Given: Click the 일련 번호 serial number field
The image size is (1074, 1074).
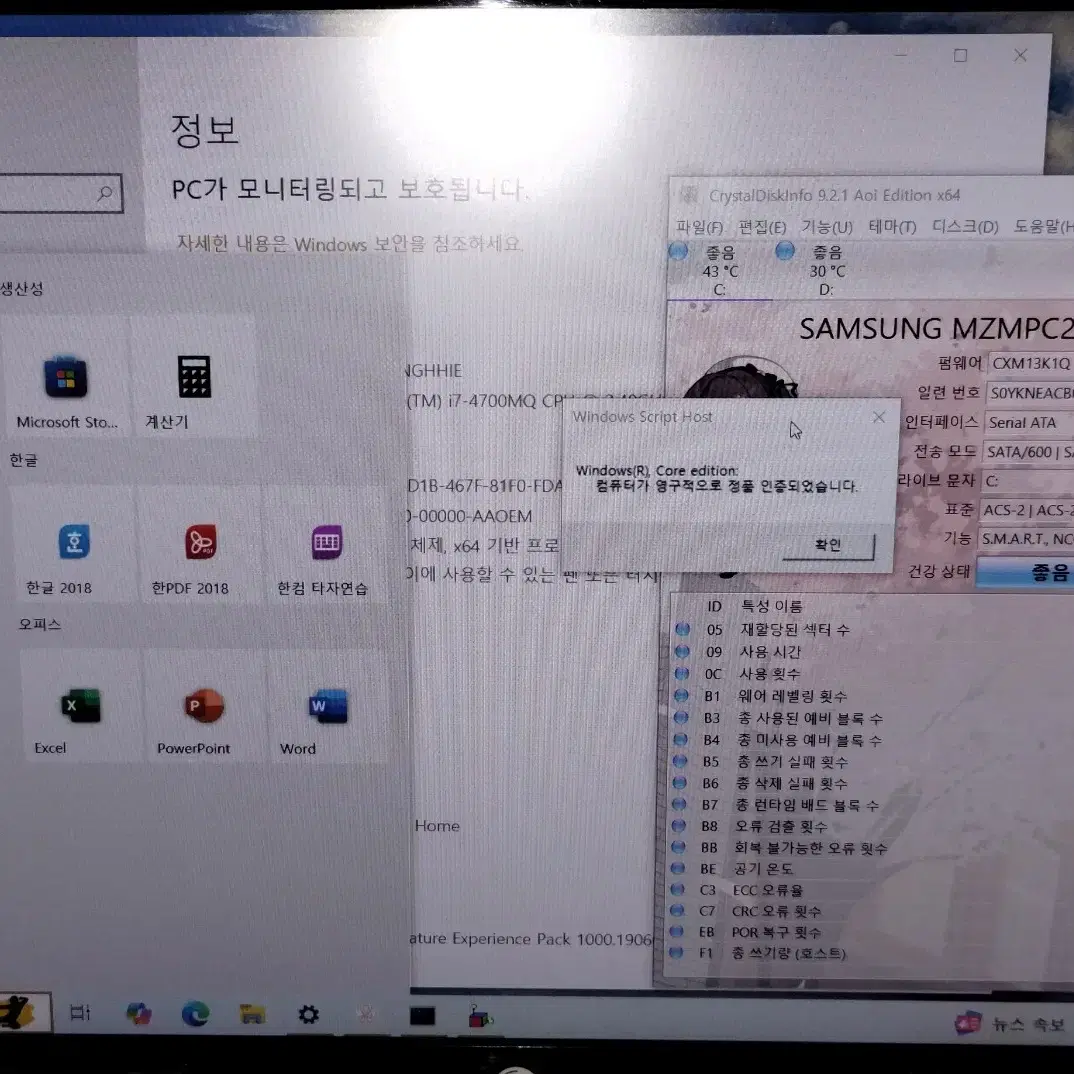Looking at the screenshot, I should click(1029, 393).
